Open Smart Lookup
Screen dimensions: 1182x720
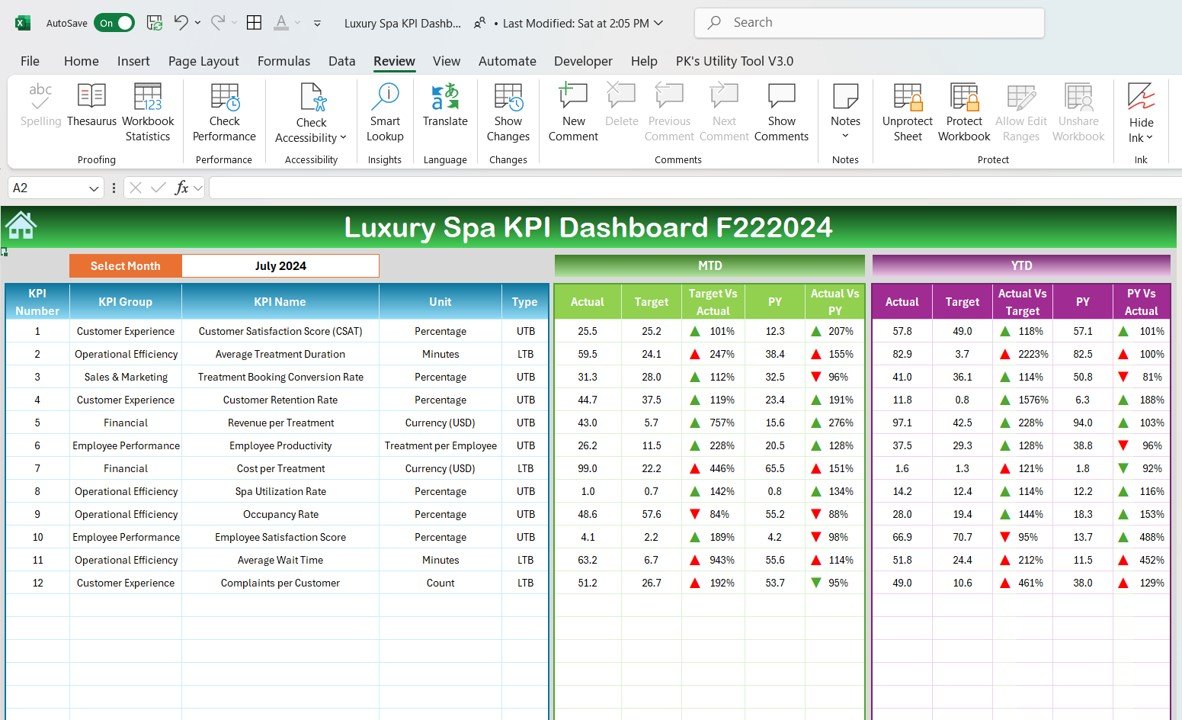(384, 112)
